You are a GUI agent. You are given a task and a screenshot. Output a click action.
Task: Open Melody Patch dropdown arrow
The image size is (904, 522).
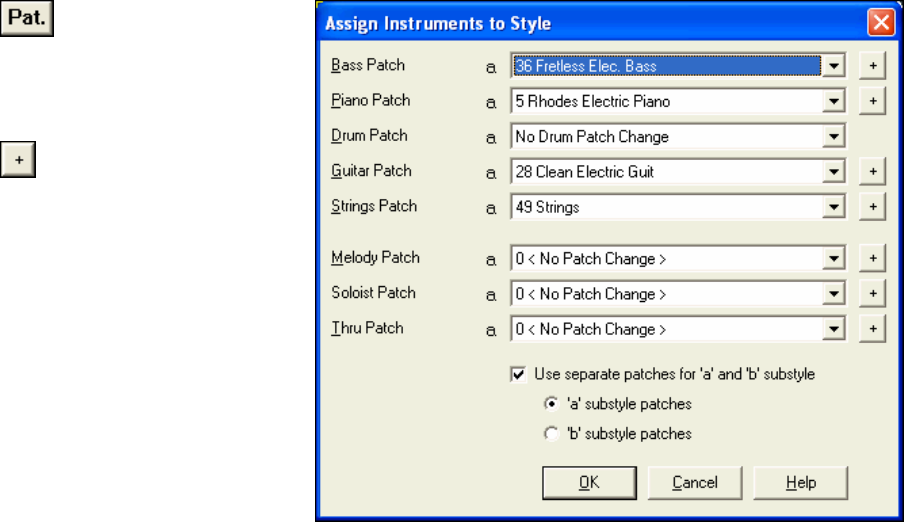834,259
